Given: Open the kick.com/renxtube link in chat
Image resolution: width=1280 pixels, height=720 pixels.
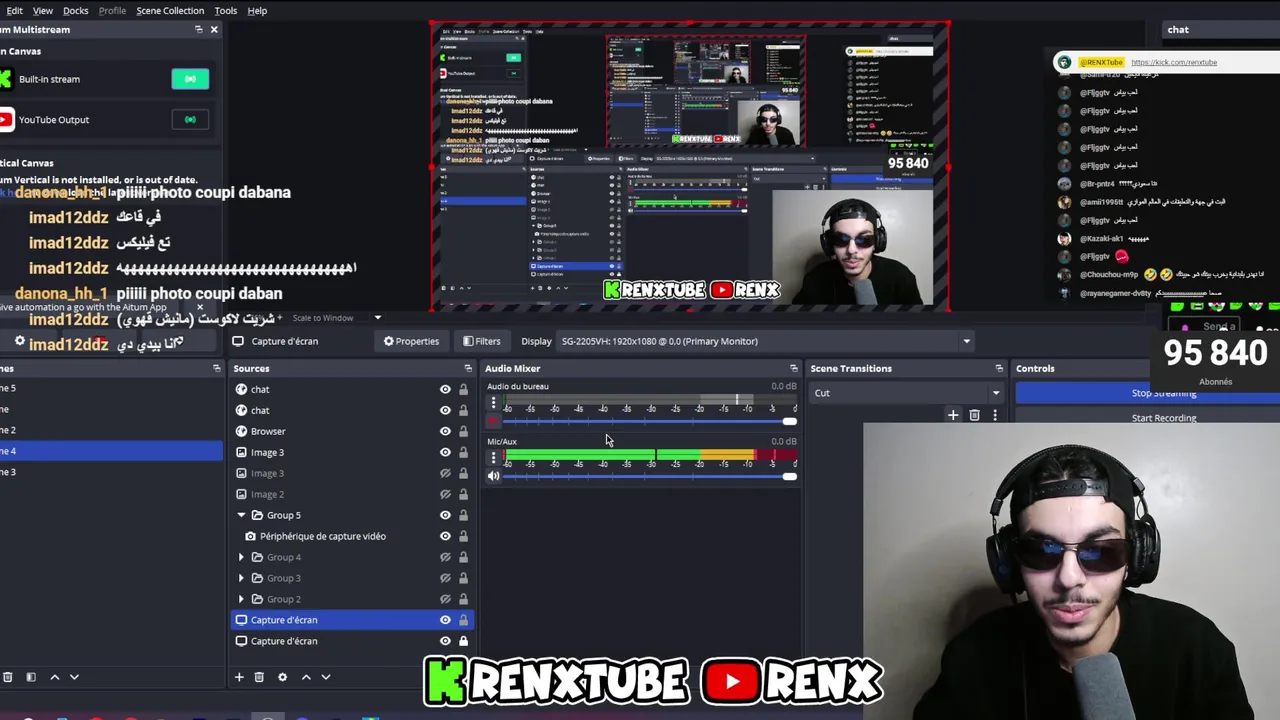Looking at the screenshot, I should coord(1174,62).
